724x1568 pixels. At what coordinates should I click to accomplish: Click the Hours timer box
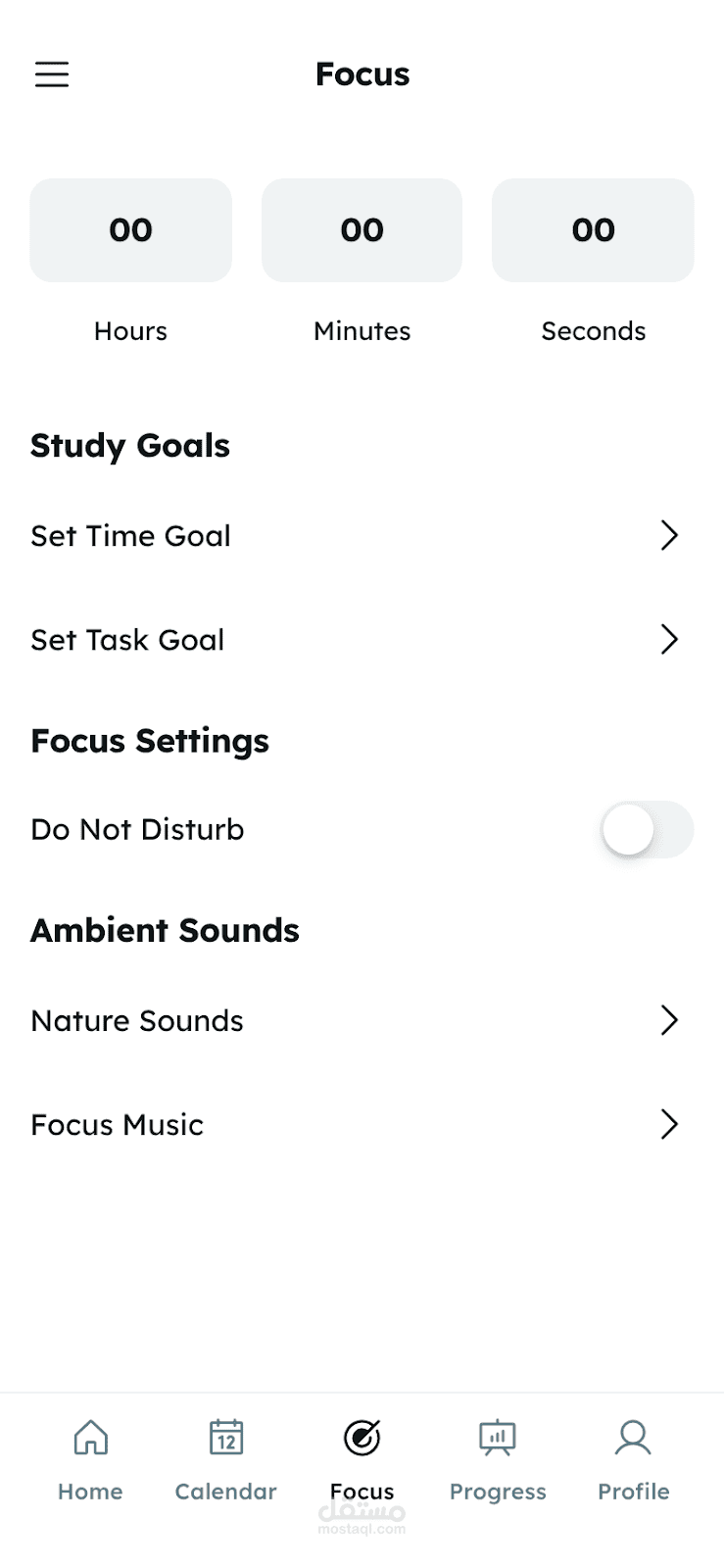(130, 230)
